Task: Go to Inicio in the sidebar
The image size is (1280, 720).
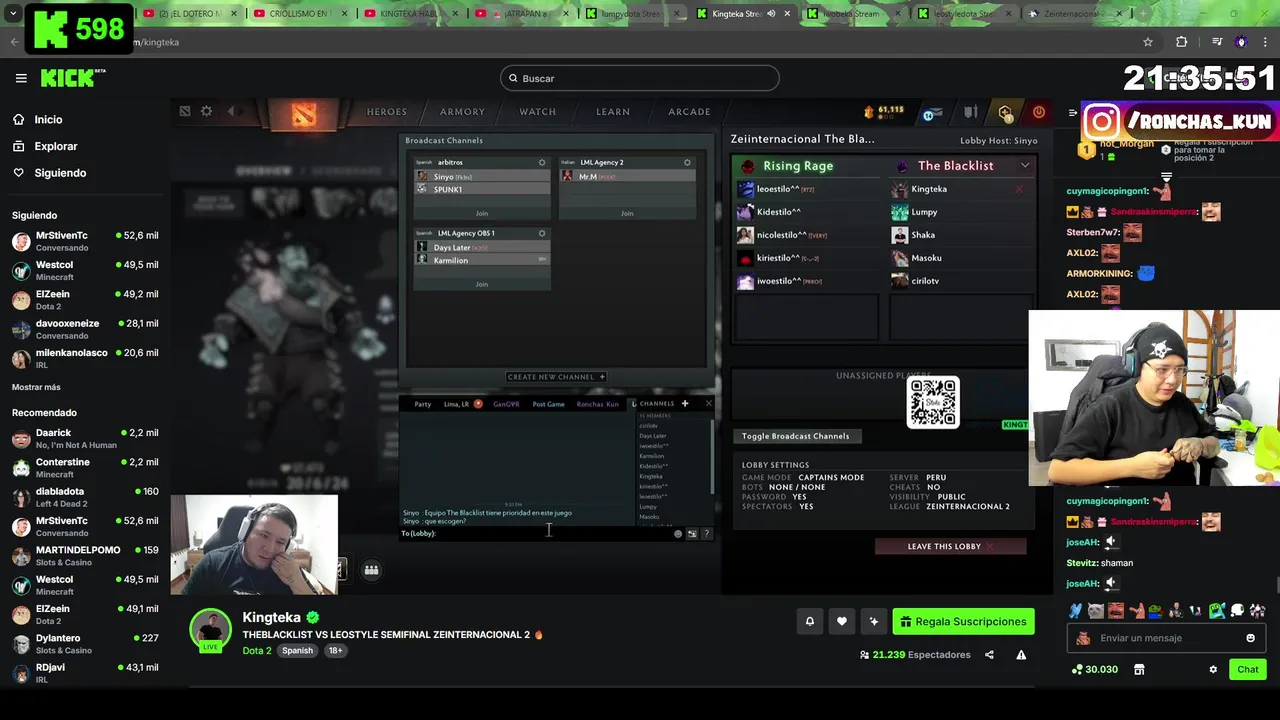Action: [48, 119]
